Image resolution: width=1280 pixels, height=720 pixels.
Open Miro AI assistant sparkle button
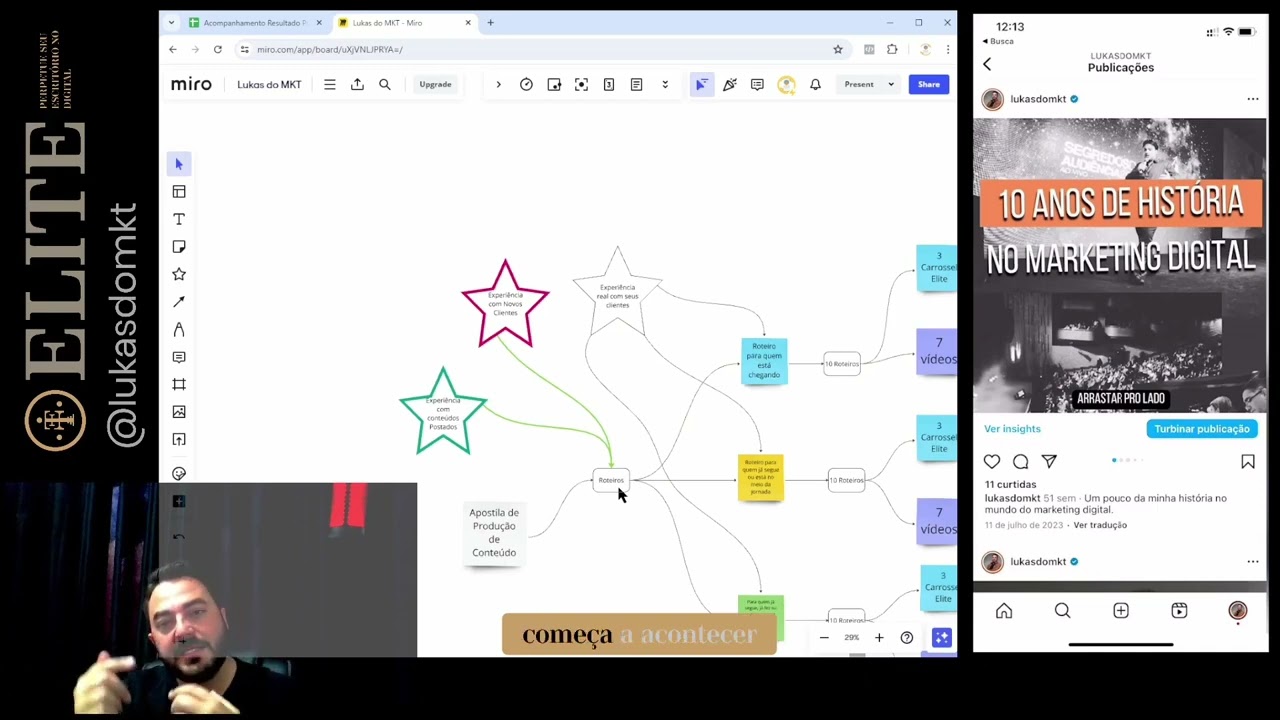pos(941,638)
